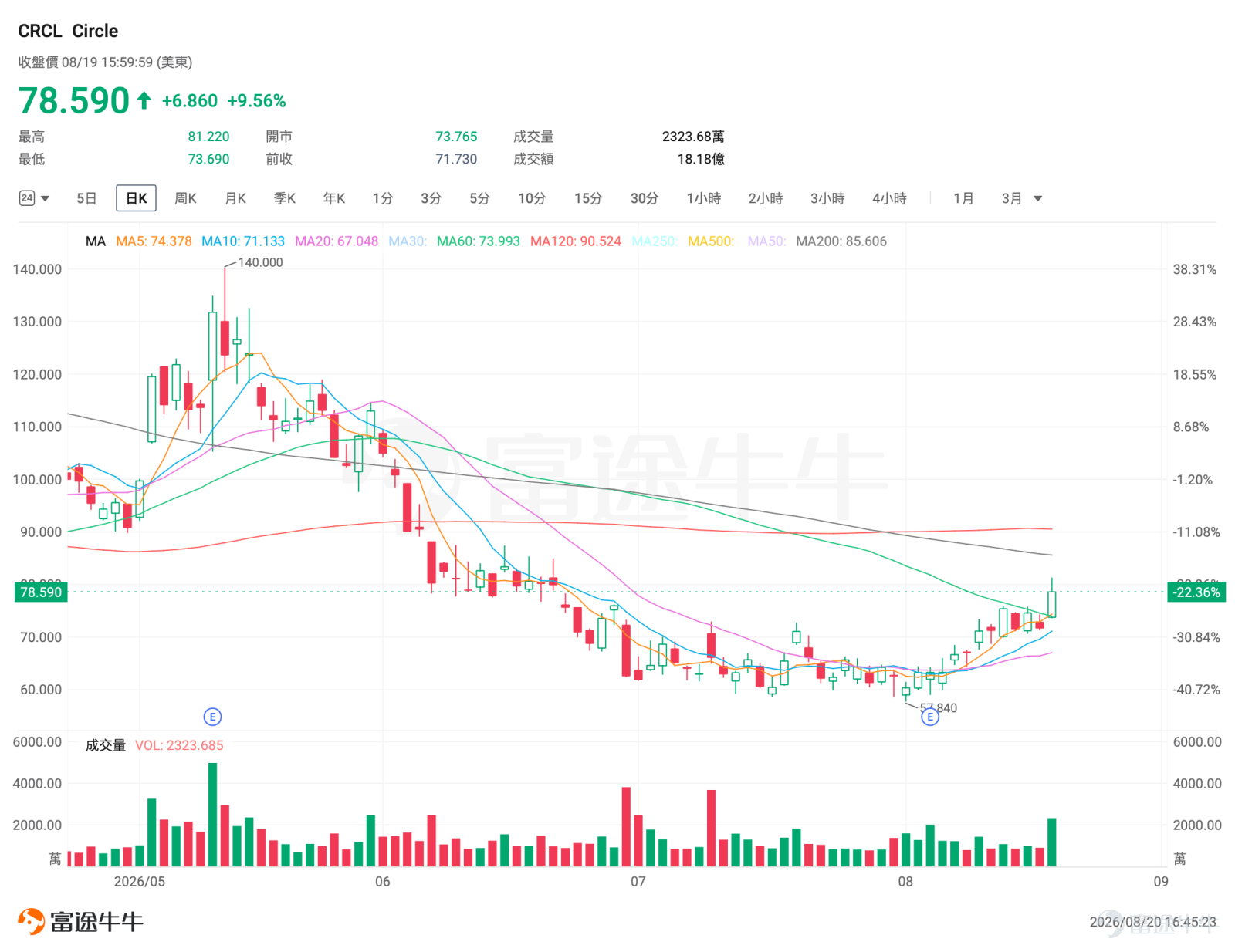Click the MA indicator label
The image size is (1235, 952).
pos(96,241)
